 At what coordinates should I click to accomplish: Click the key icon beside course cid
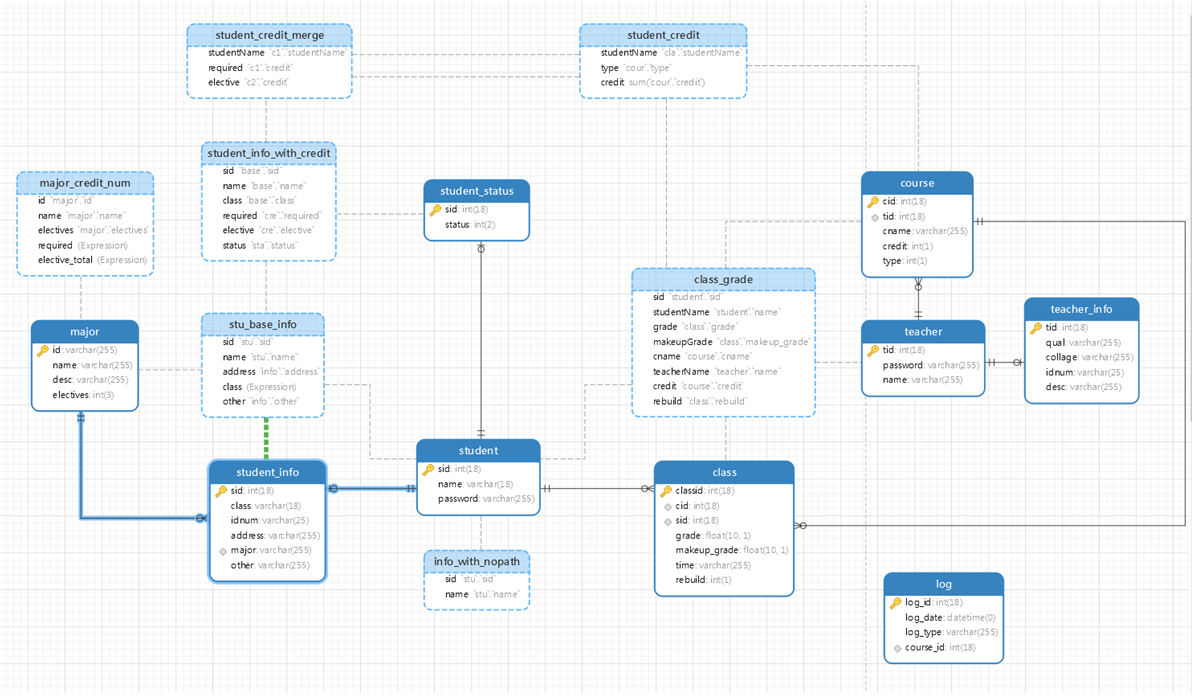point(873,202)
